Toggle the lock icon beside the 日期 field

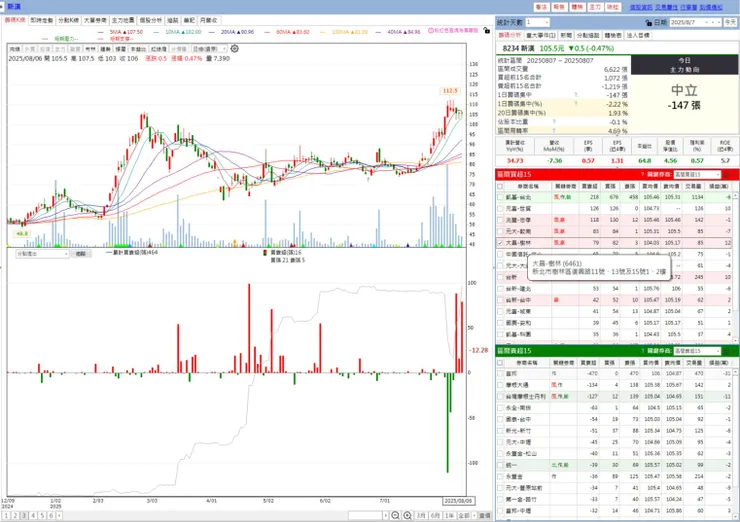coord(648,23)
